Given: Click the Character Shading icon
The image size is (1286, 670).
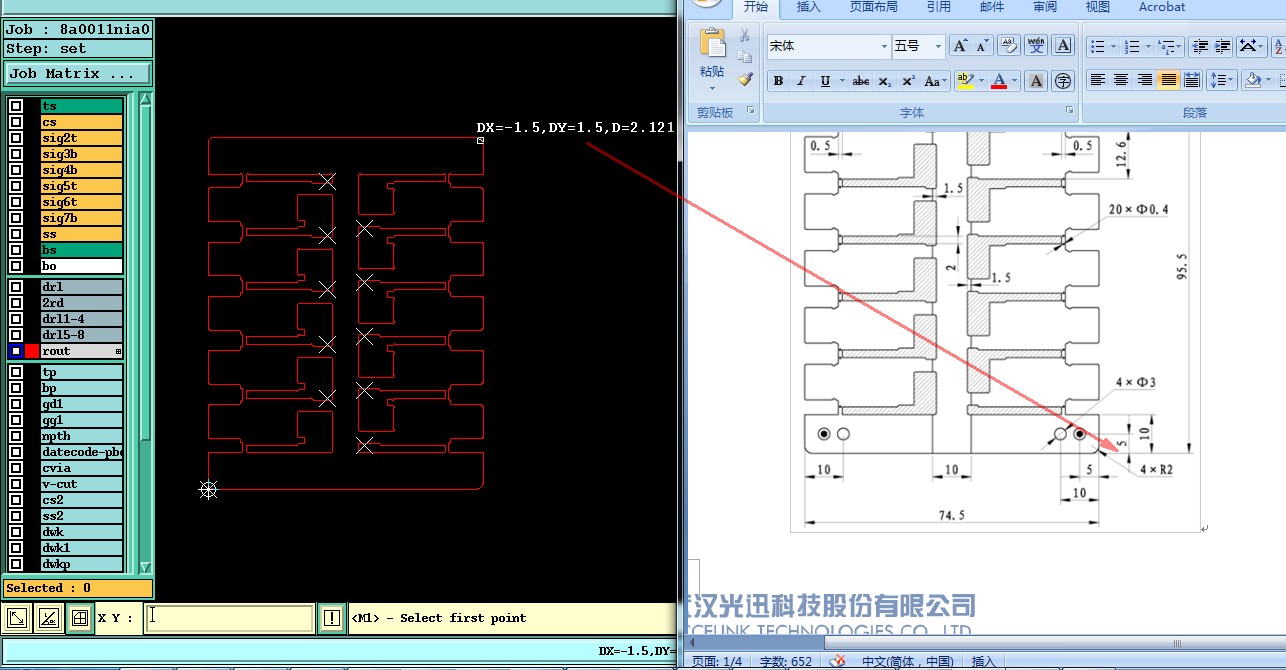Looking at the screenshot, I should pos(1036,81).
